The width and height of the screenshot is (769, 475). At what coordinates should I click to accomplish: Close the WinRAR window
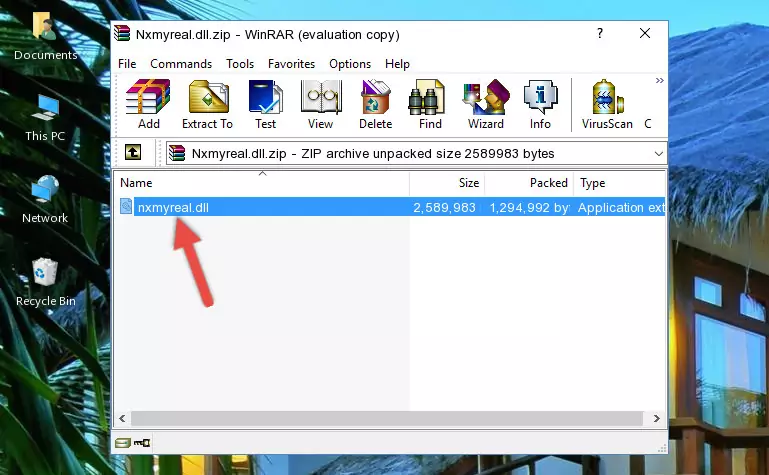coord(645,33)
